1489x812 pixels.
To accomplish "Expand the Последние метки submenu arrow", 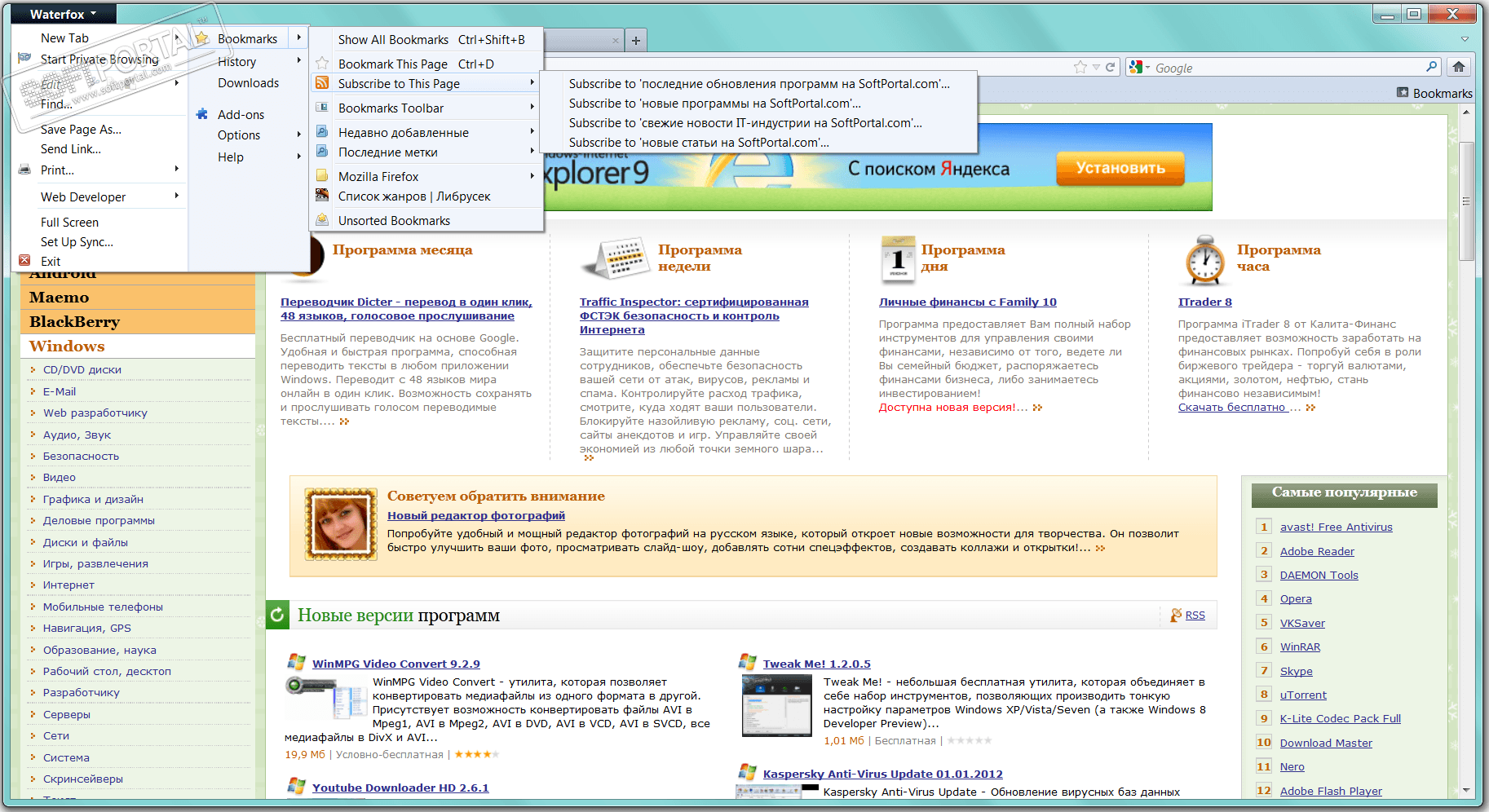I will [x=532, y=152].
